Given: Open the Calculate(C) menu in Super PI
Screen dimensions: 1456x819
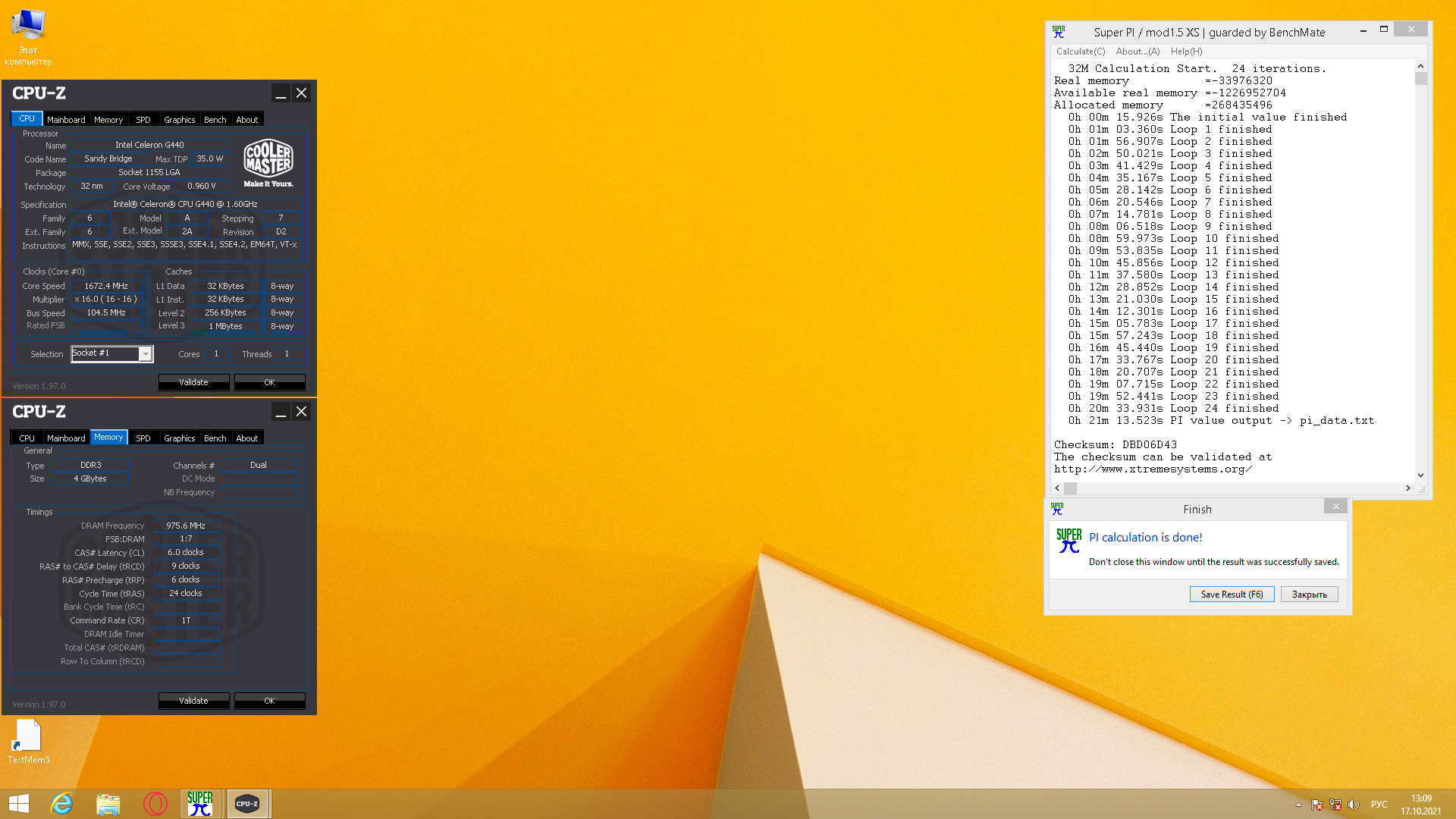Looking at the screenshot, I should coord(1081,52).
